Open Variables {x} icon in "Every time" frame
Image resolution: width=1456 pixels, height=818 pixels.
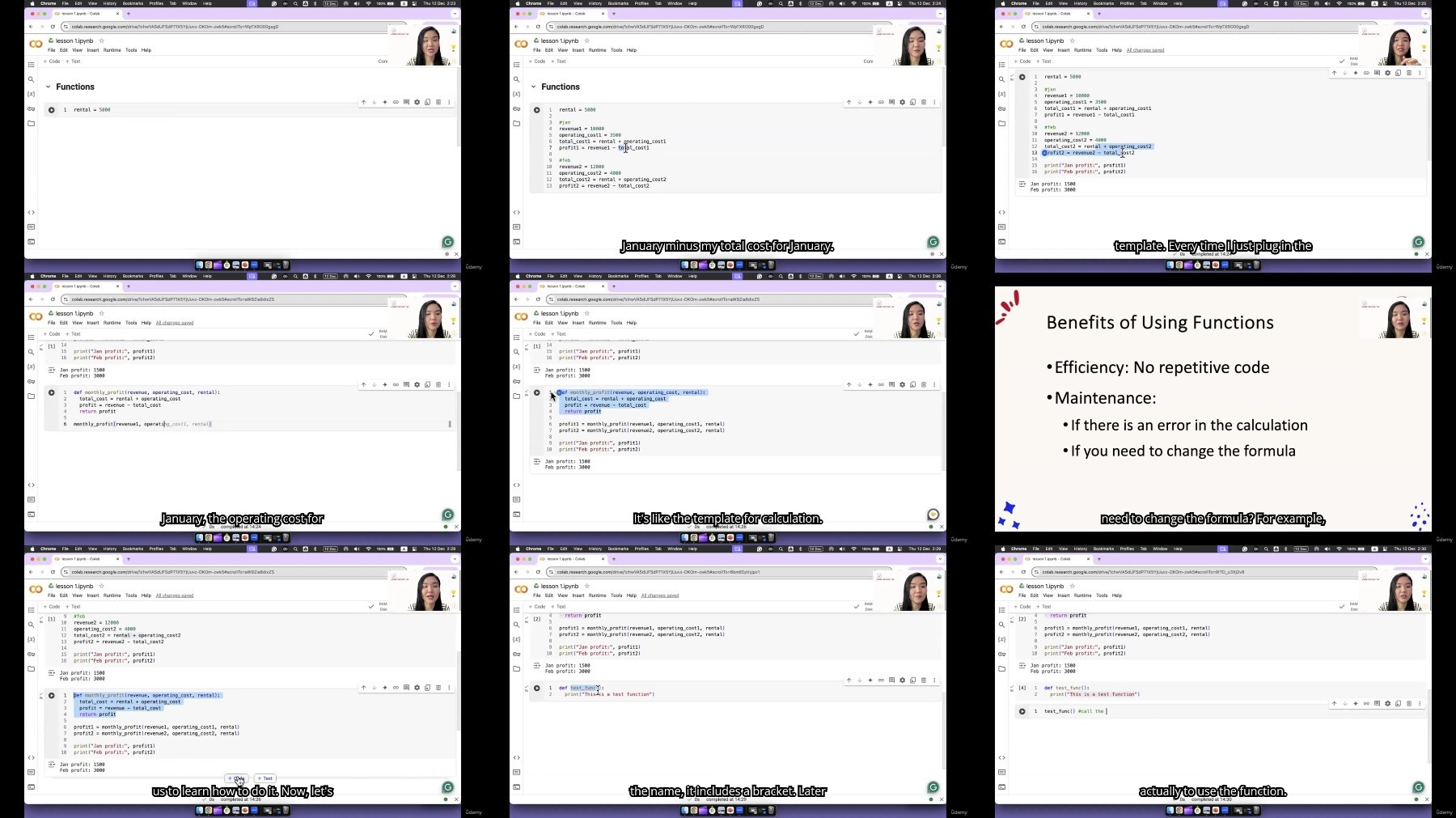[x=1001, y=94]
